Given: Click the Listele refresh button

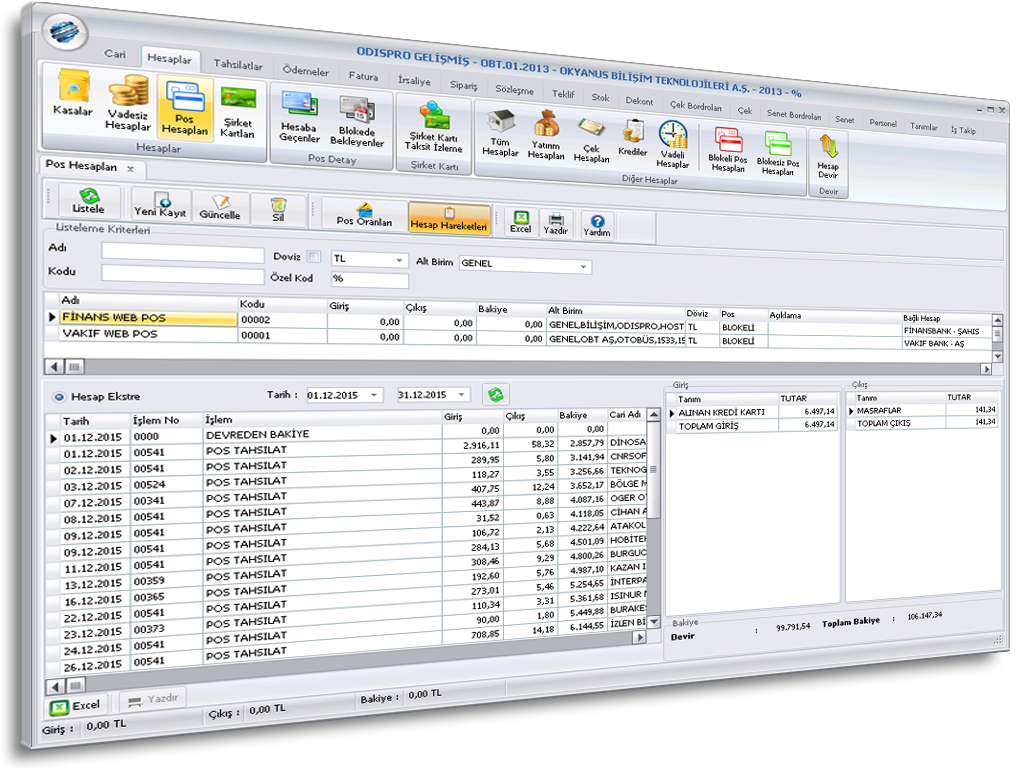Looking at the screenshot, I should tap(89, 202).
